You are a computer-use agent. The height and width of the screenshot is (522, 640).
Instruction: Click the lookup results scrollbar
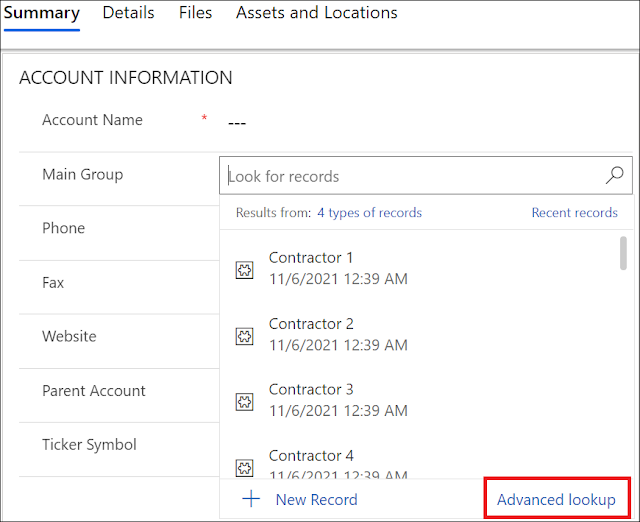[x=624, y=254]
